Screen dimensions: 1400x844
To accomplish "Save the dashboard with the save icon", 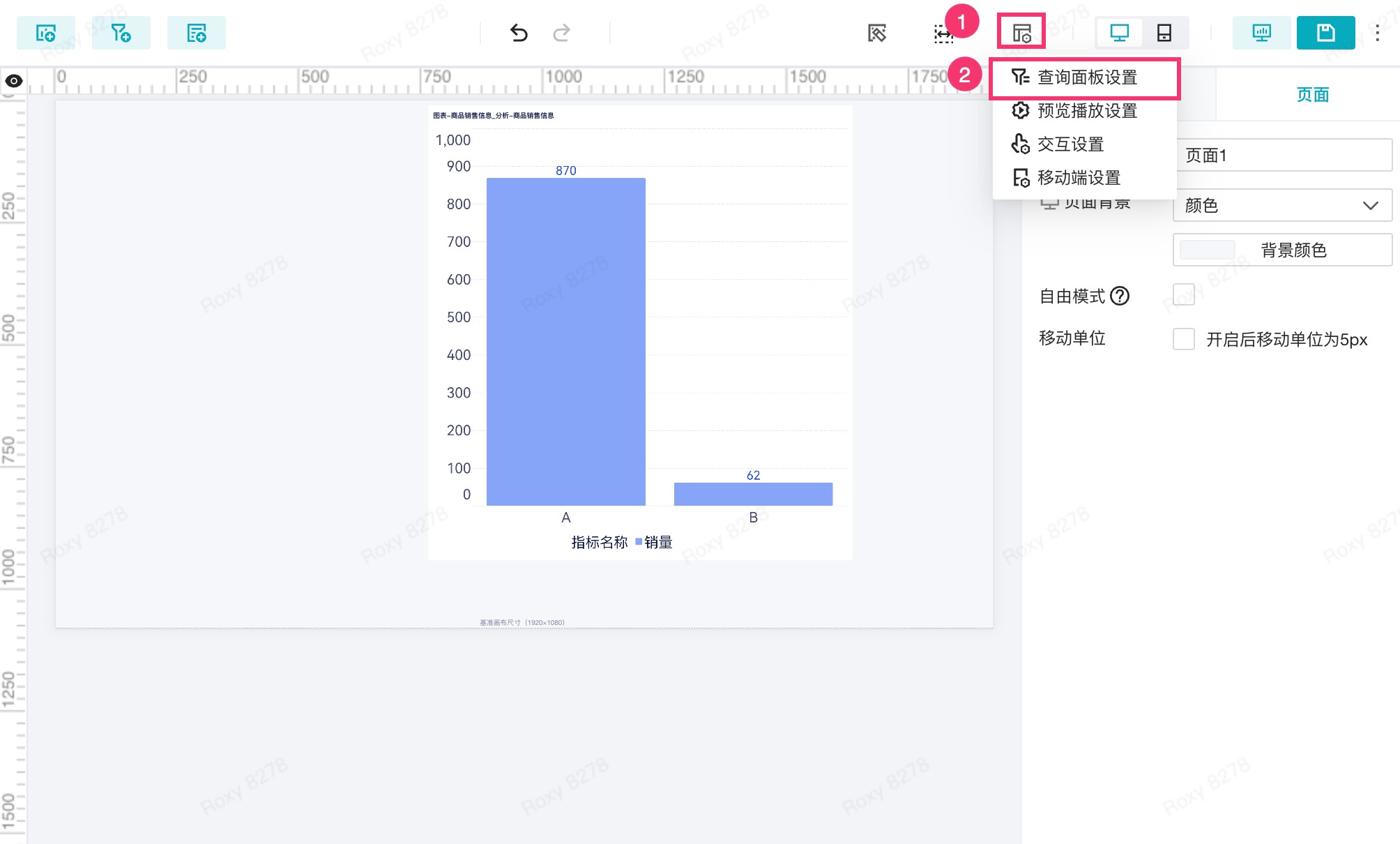I will pyautogui.click(x=1325, y=33).
